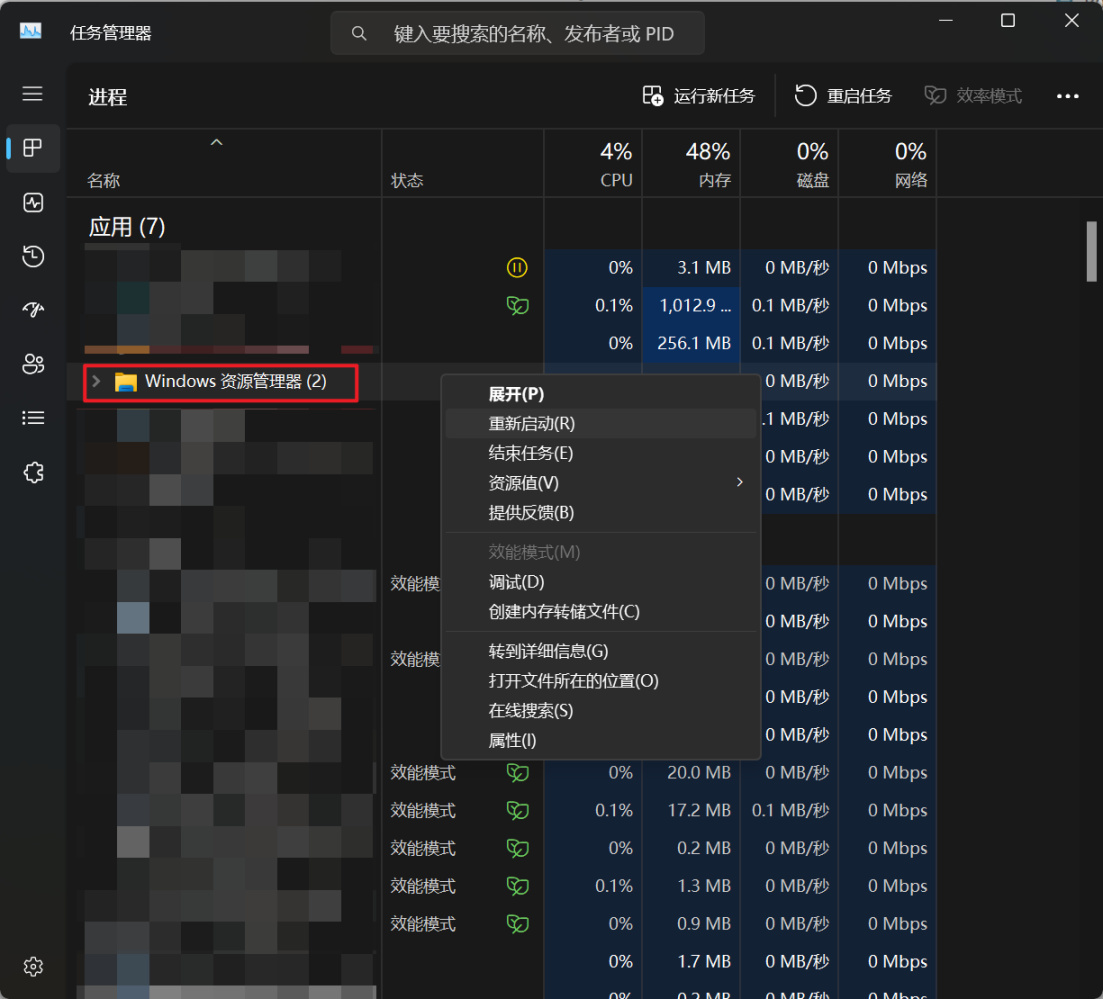The image size is (1103, 999).
Task: Choose 重新启动(R) in context menu
Action: [601, 424]
